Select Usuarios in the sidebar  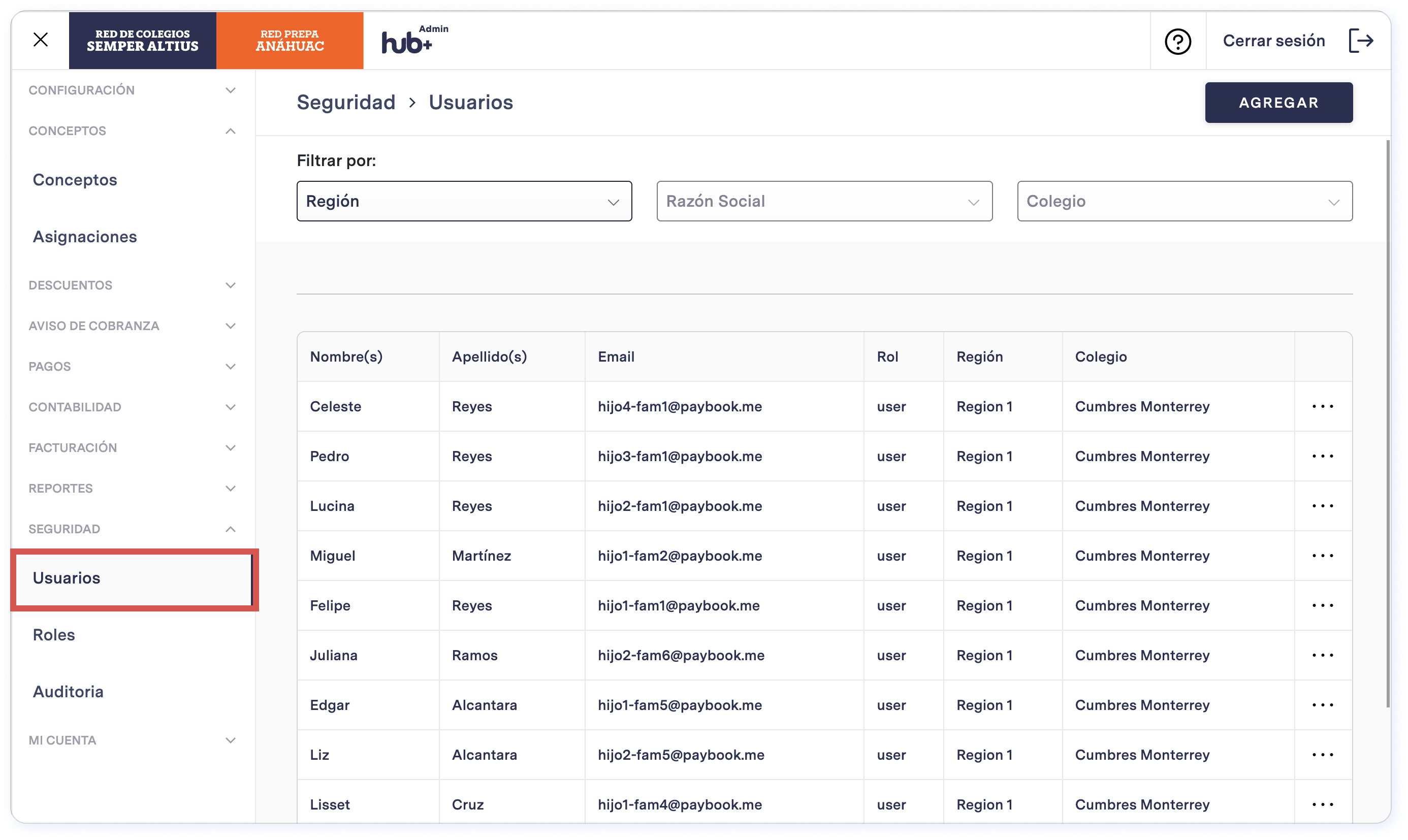tap(134, 578)
